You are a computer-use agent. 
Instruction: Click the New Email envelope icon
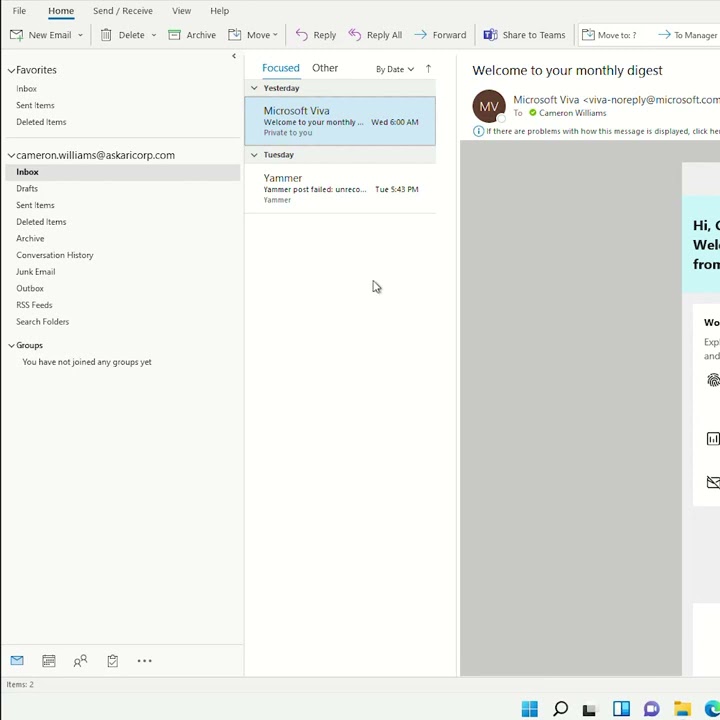(x=17, y=35)
